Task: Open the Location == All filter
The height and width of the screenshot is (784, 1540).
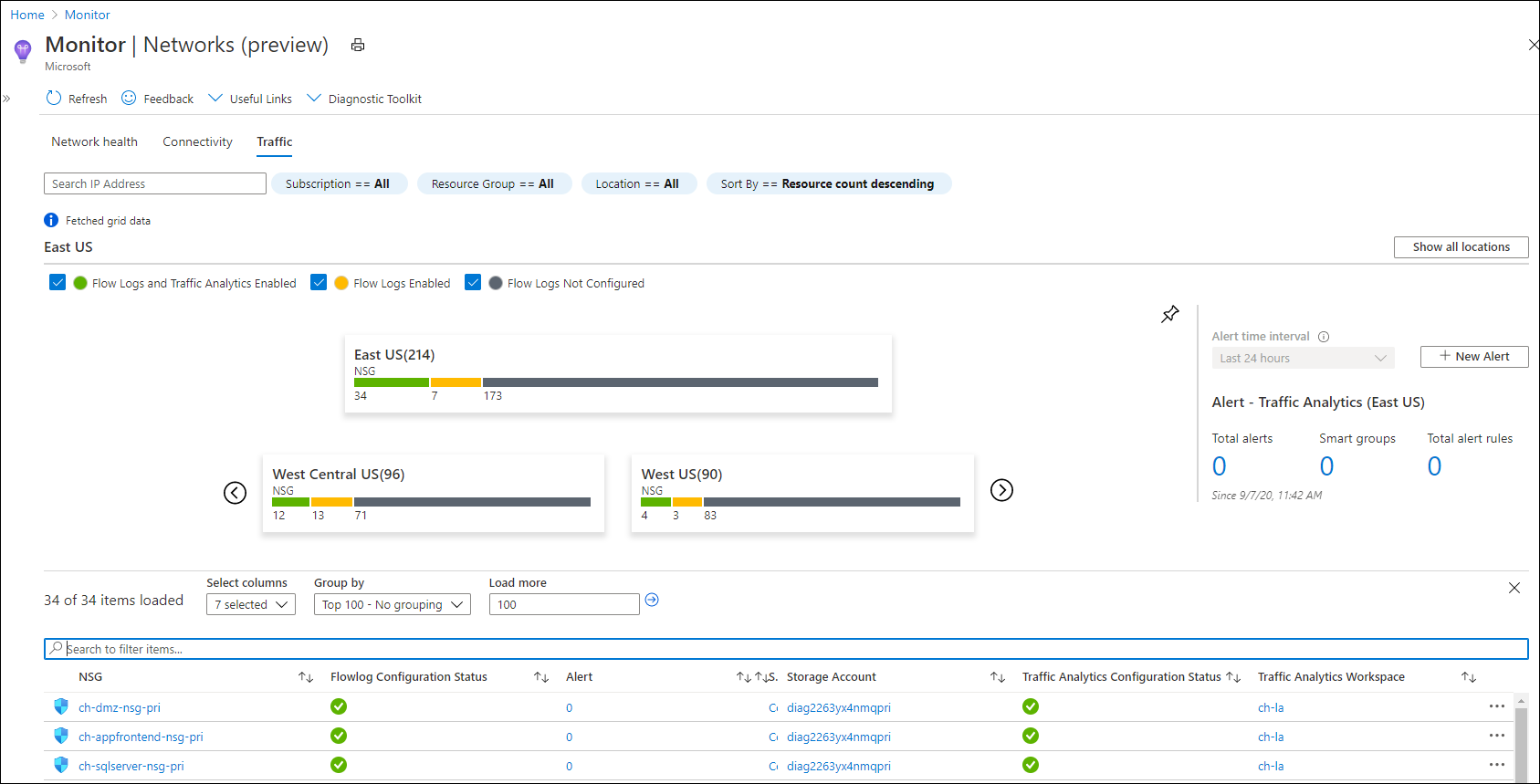Action: coord(639,183)
